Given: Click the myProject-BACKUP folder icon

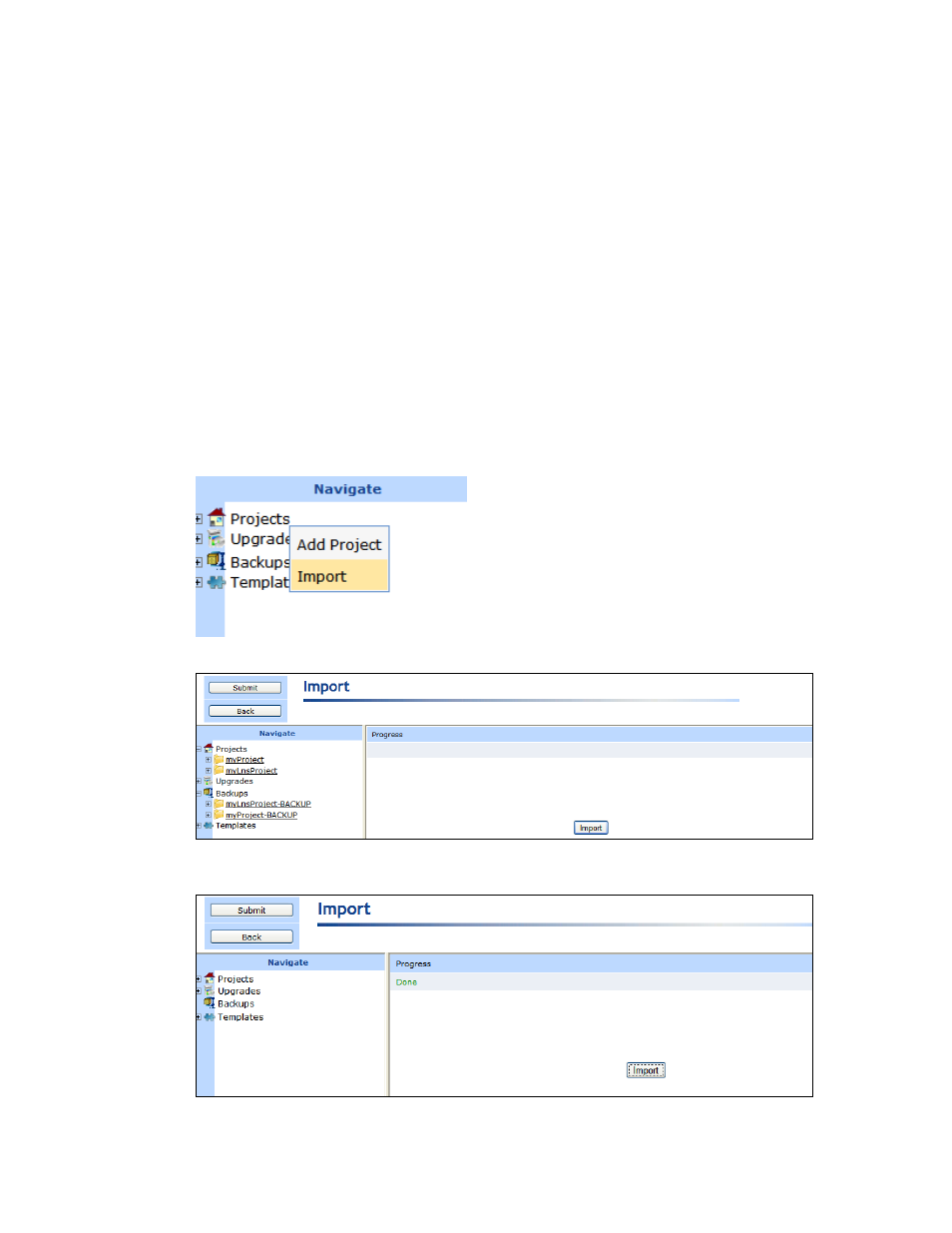Looking at the screenshot, I should [x=219, y=814].
